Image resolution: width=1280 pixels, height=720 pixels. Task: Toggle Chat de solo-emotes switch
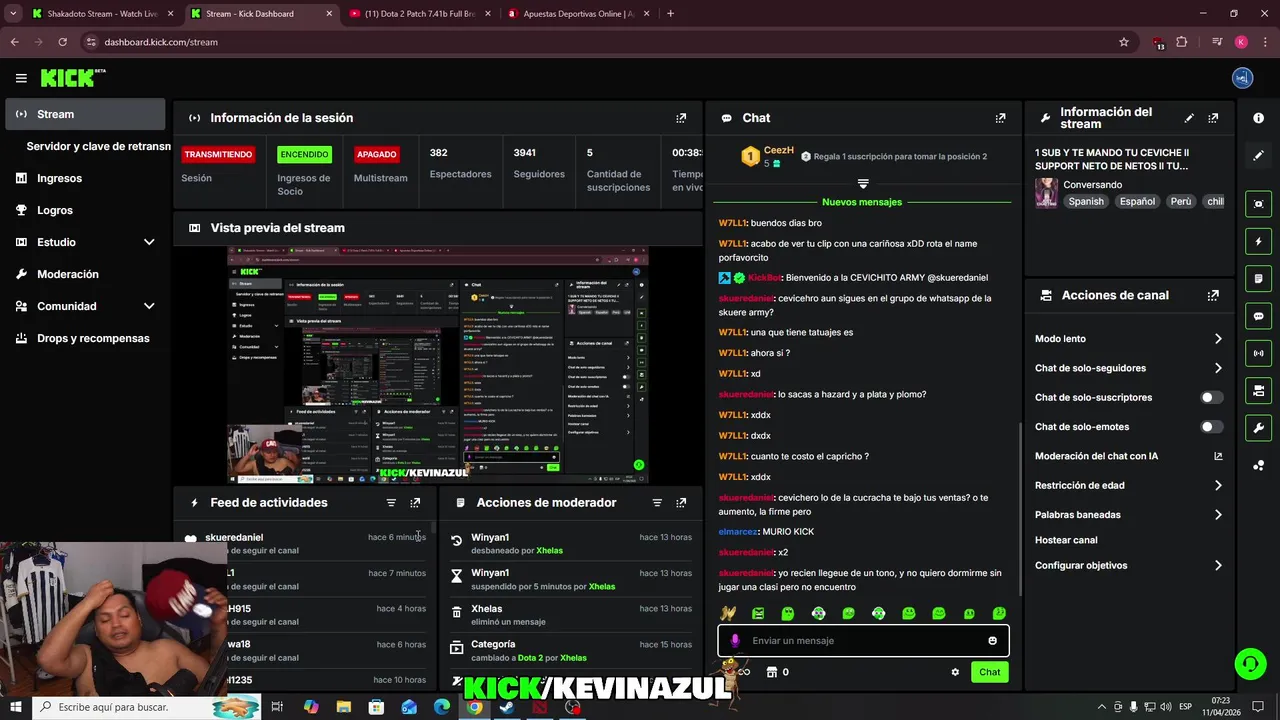[1211, 427]
